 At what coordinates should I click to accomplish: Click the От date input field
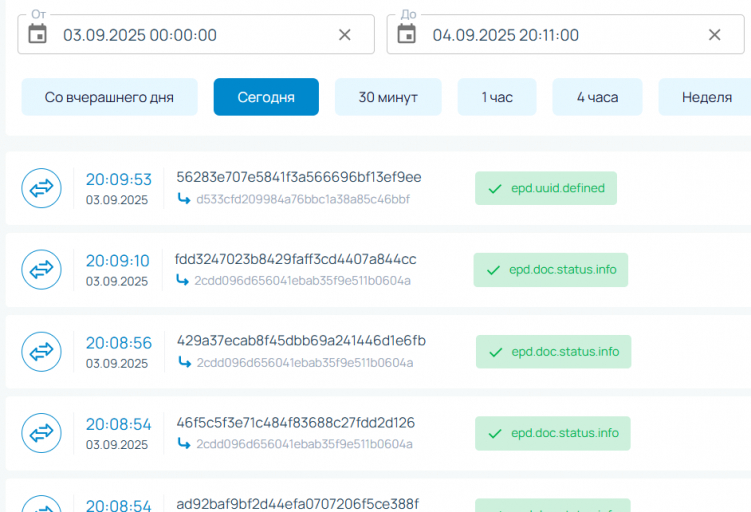196,34
